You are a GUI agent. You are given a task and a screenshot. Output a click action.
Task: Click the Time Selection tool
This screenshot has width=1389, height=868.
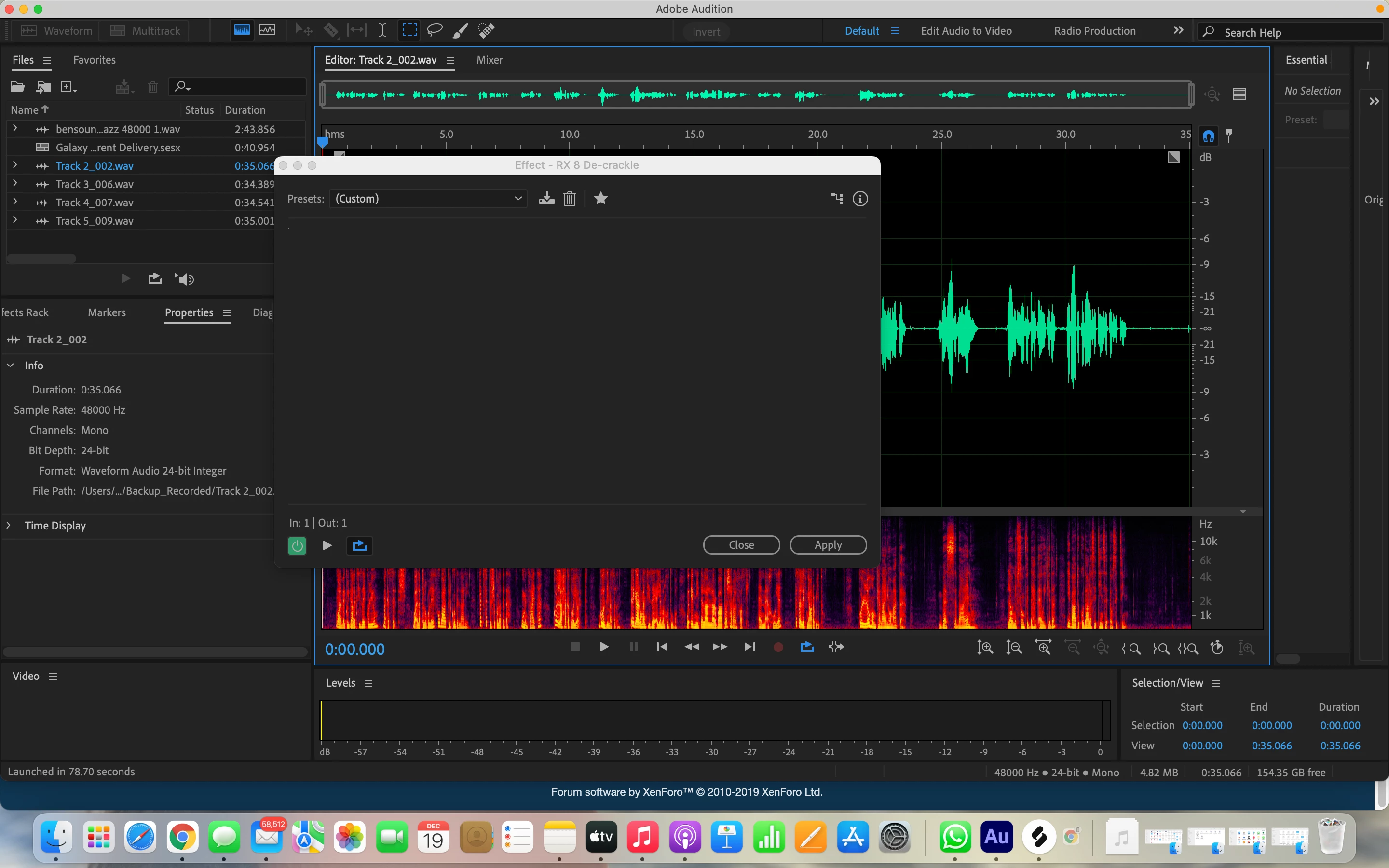[x=382, y=30]
